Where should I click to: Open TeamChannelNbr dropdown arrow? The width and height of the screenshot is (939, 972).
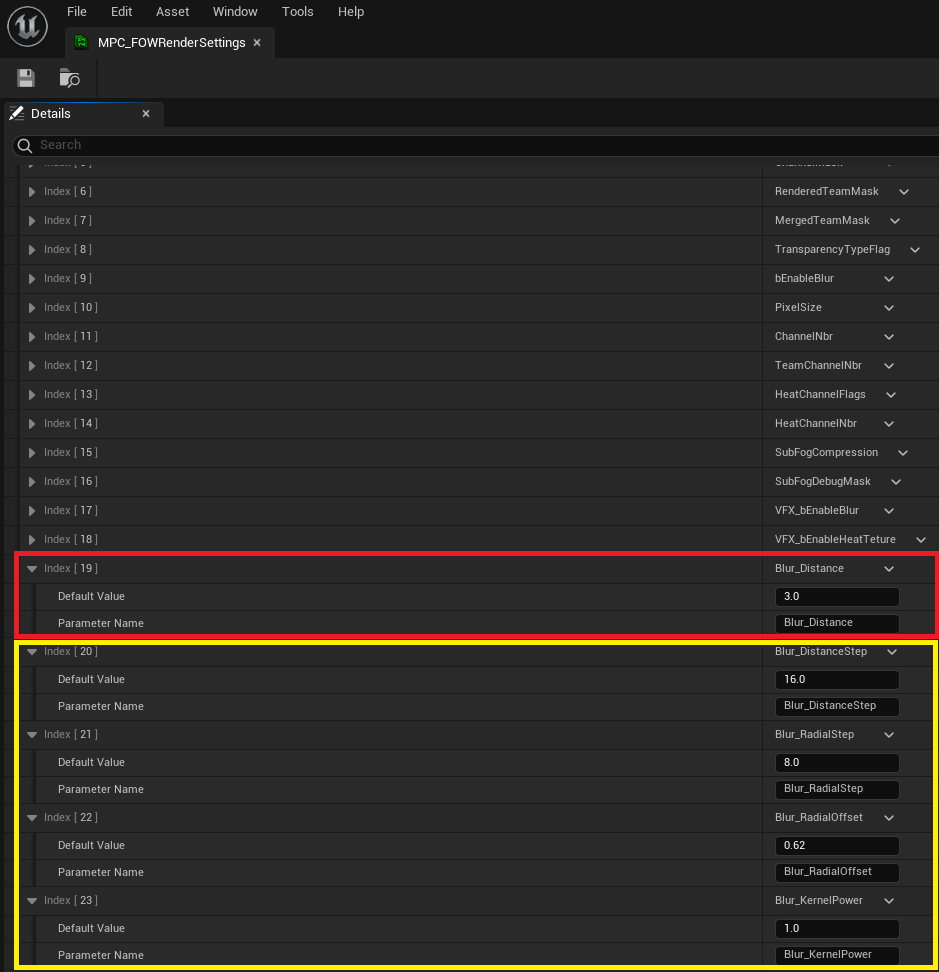click(x=889, y=366)
